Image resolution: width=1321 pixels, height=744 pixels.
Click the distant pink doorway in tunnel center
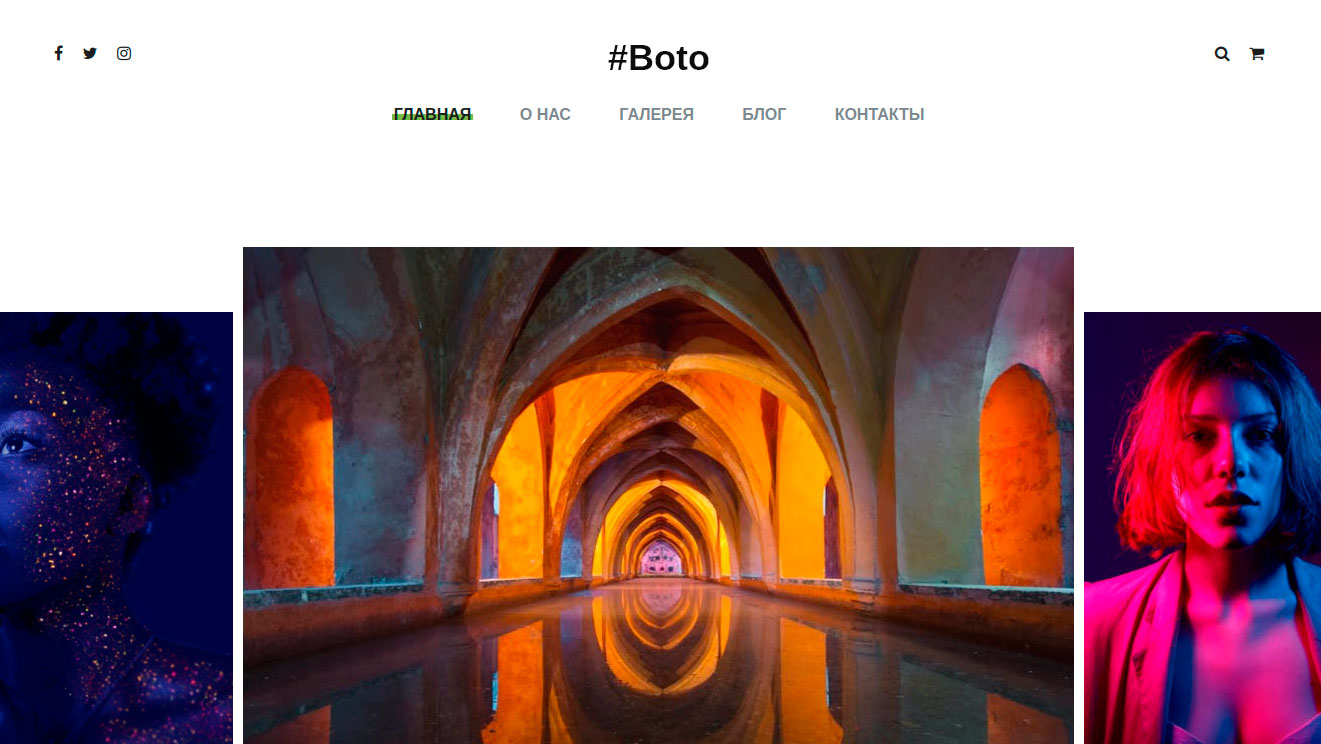[658, 558]
